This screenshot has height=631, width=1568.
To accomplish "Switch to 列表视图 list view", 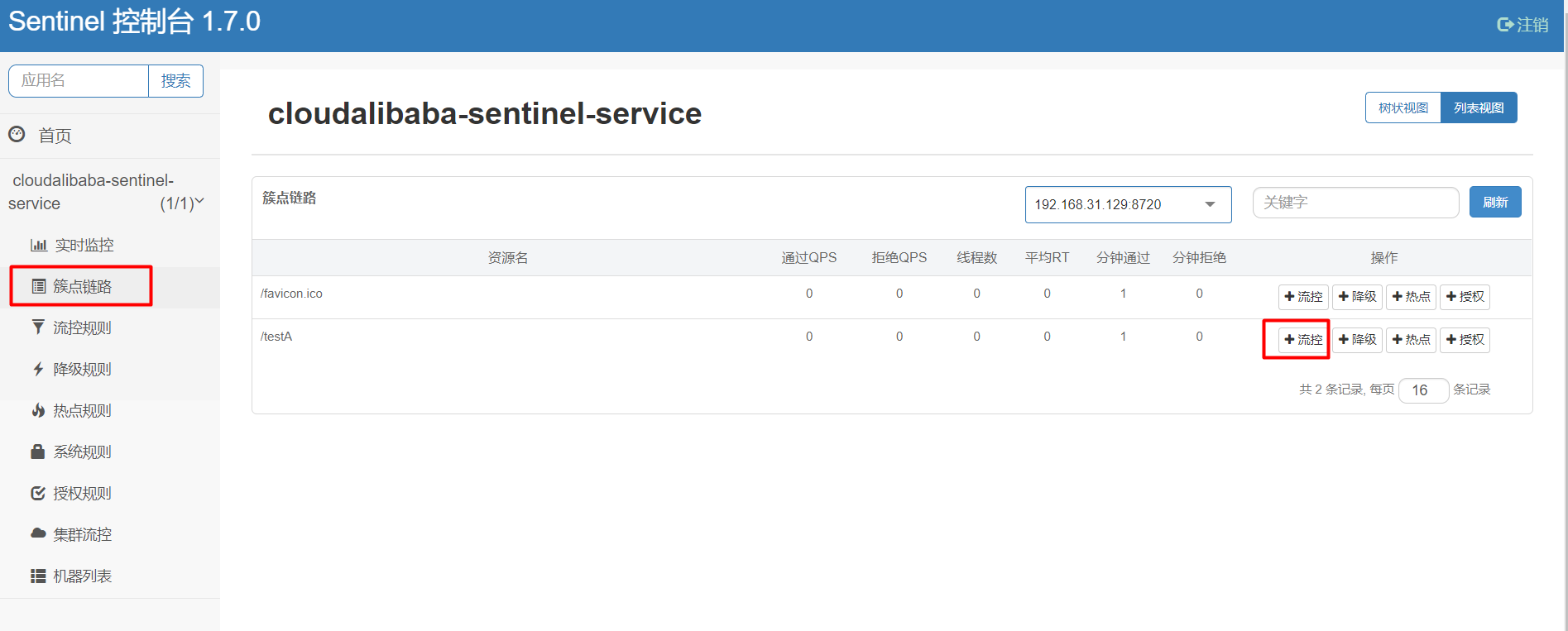I will click(x=1479, y=108).
